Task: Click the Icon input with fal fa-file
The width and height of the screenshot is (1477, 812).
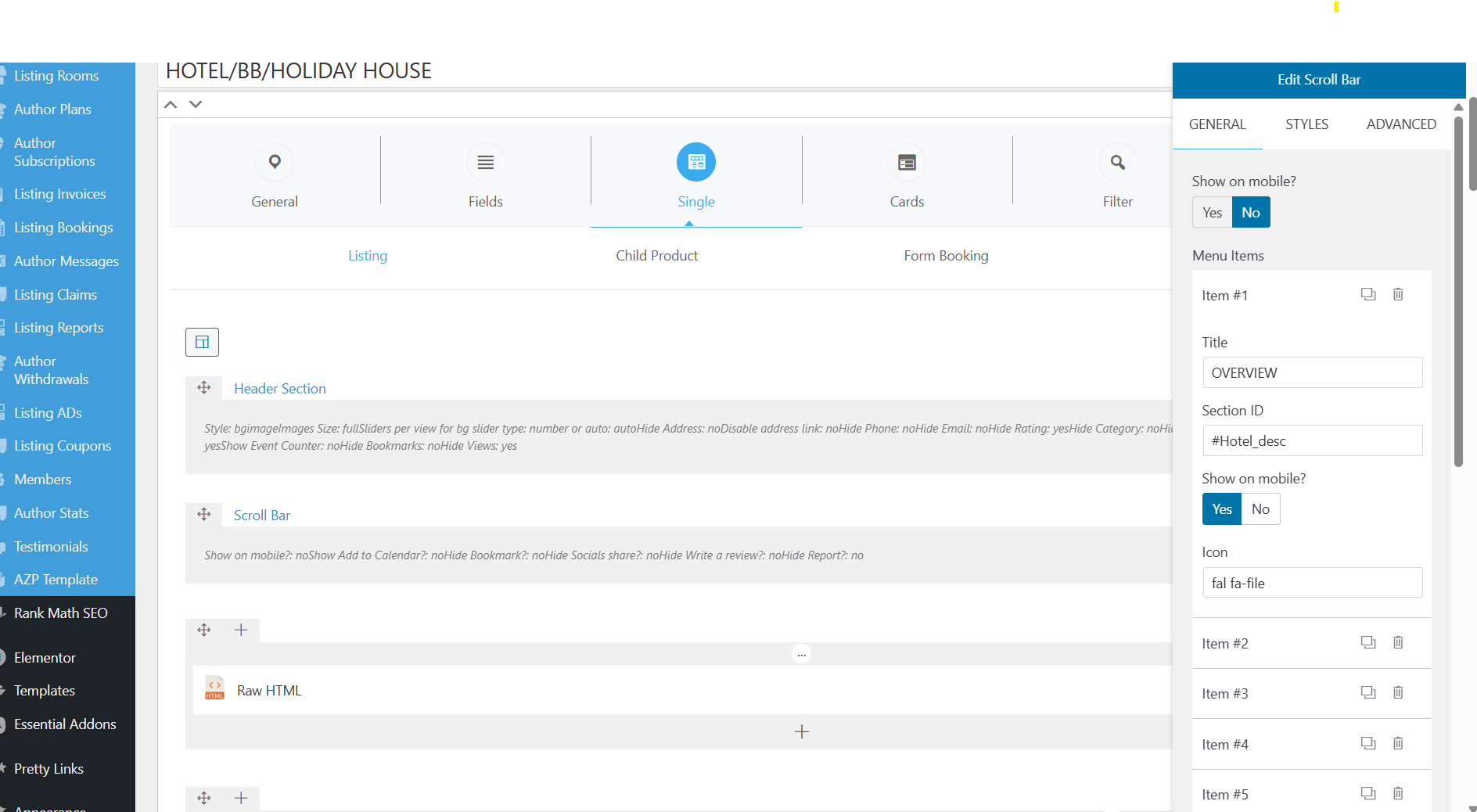Action: click(x=1312, y=583)
